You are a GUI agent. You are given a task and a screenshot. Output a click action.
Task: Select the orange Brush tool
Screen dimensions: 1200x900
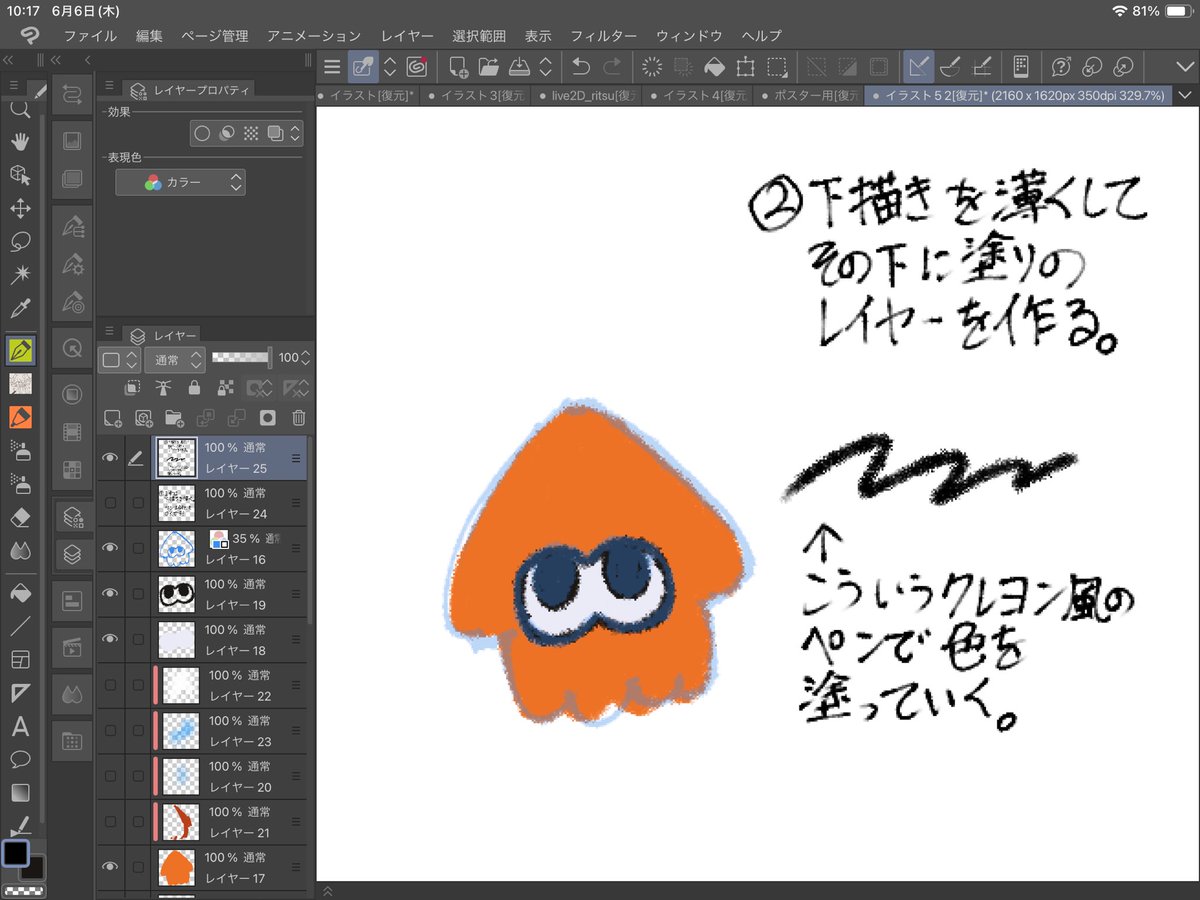tap(20, 416)
